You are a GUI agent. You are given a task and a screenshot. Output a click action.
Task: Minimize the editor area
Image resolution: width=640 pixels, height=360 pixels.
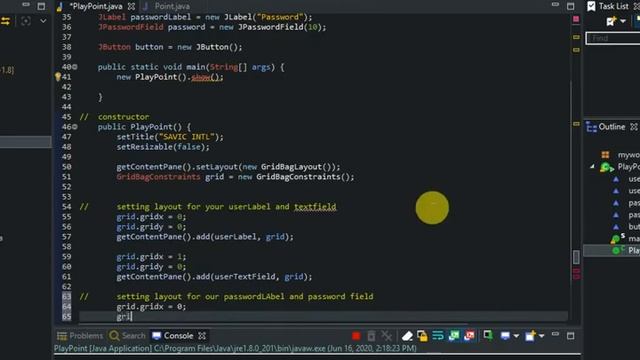pyautogui.click(x=555, y=4)
